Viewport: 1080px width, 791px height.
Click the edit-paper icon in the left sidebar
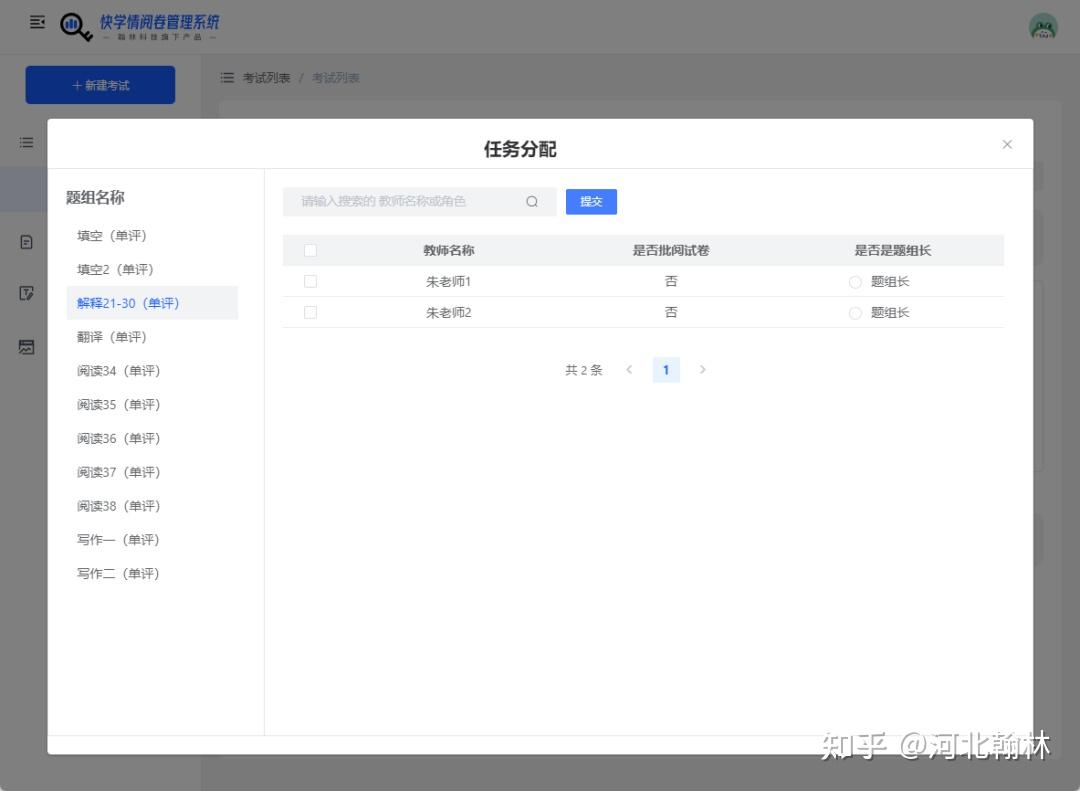click(x=26, y=294)
